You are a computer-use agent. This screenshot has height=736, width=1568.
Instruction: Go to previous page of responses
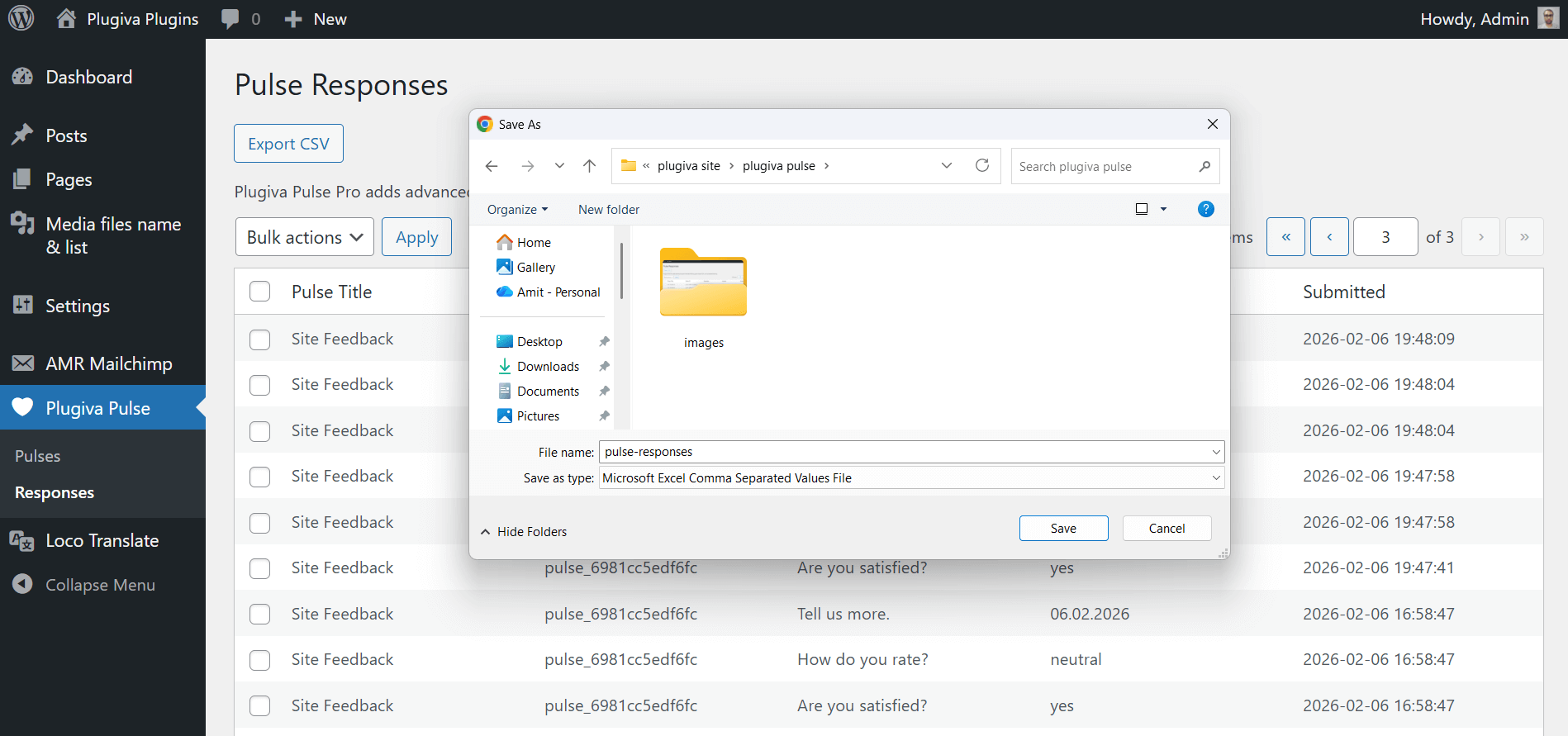[x=1329, y=237]
